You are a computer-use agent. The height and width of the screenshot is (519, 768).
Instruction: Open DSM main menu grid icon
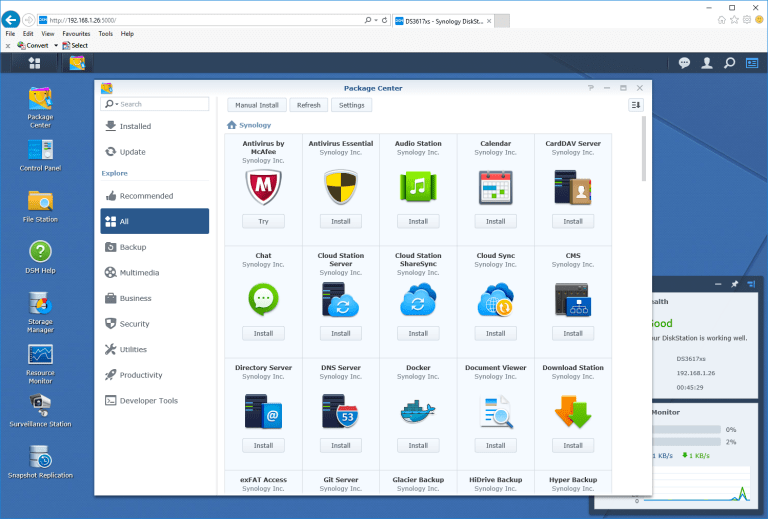(35, 63)
